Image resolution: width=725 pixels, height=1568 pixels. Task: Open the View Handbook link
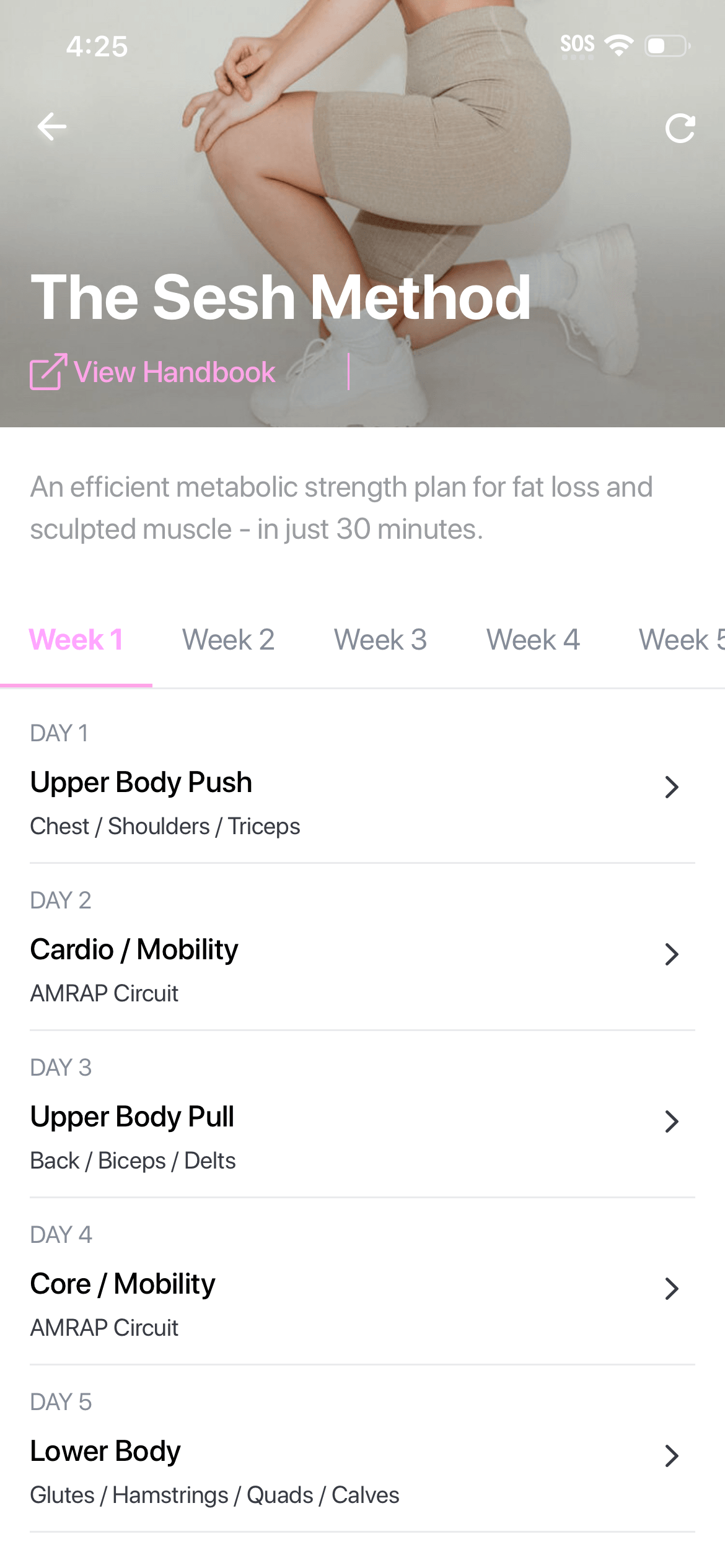tap(174, 372)
